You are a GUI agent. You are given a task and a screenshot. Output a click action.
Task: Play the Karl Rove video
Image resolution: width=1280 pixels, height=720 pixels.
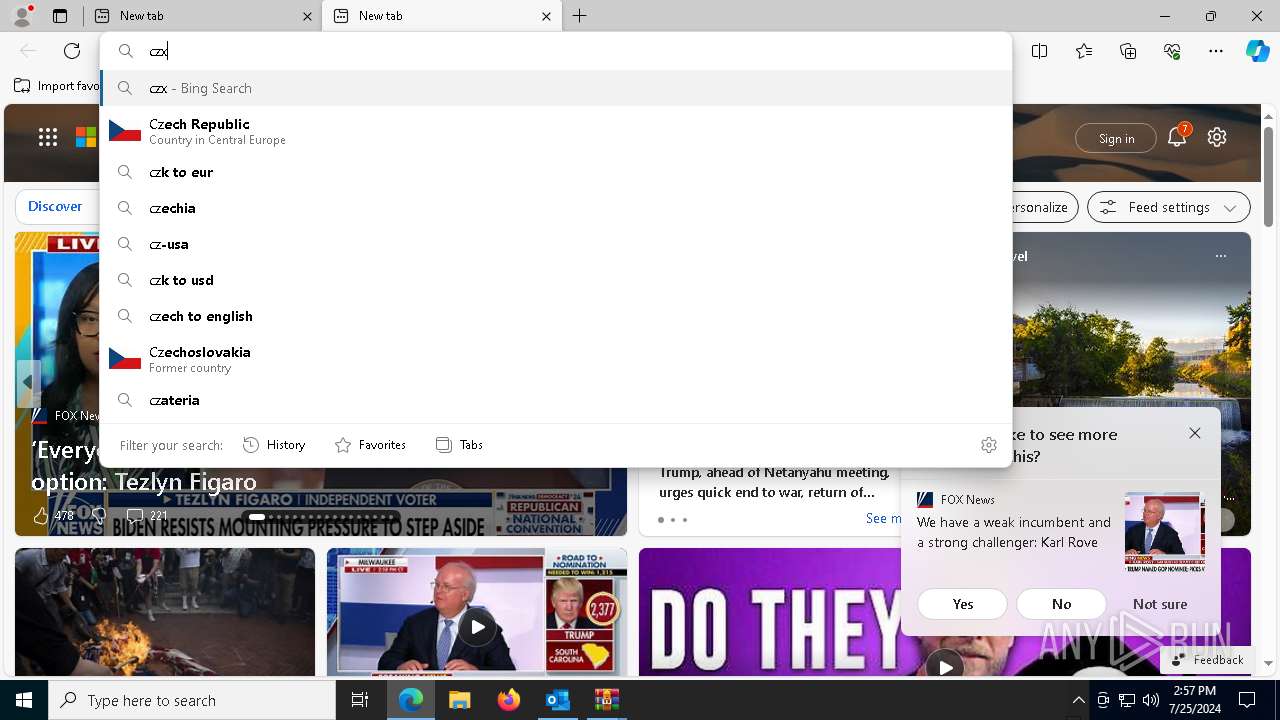(477, 627)
